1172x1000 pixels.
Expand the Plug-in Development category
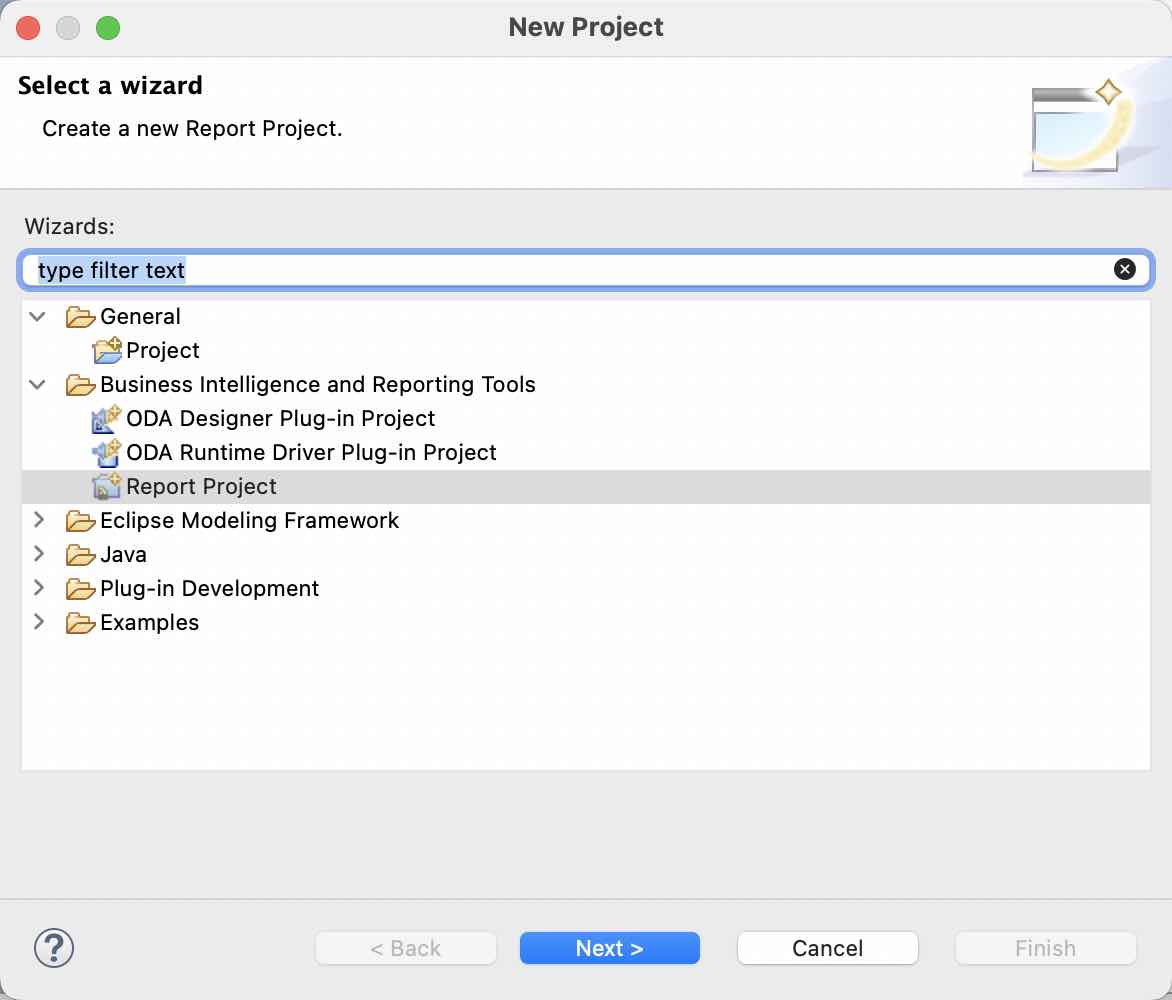click(x=39, y=588)
